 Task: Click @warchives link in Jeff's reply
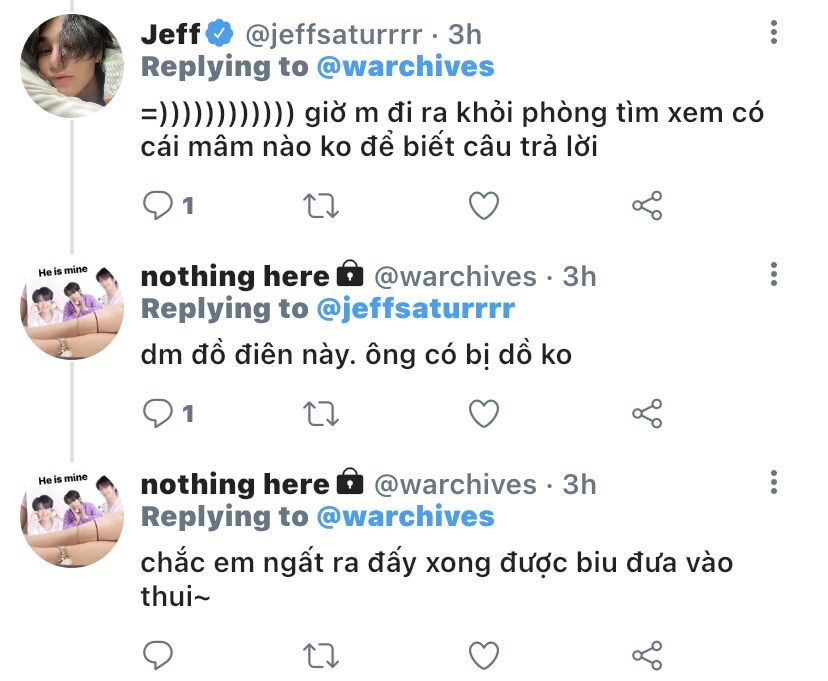coord(405,67)
